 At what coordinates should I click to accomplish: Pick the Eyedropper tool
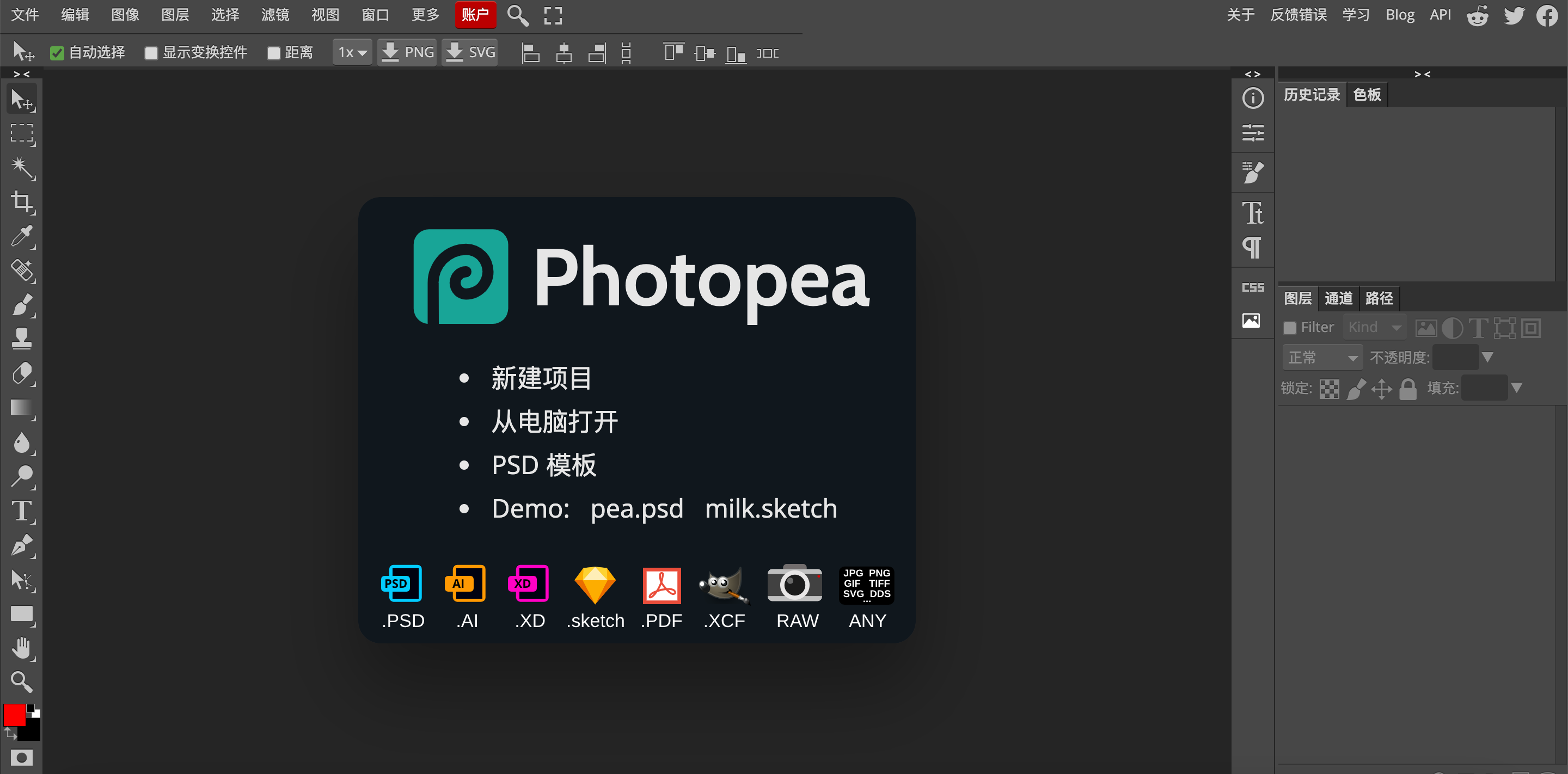pyautogui.click(x=22, y=236)
